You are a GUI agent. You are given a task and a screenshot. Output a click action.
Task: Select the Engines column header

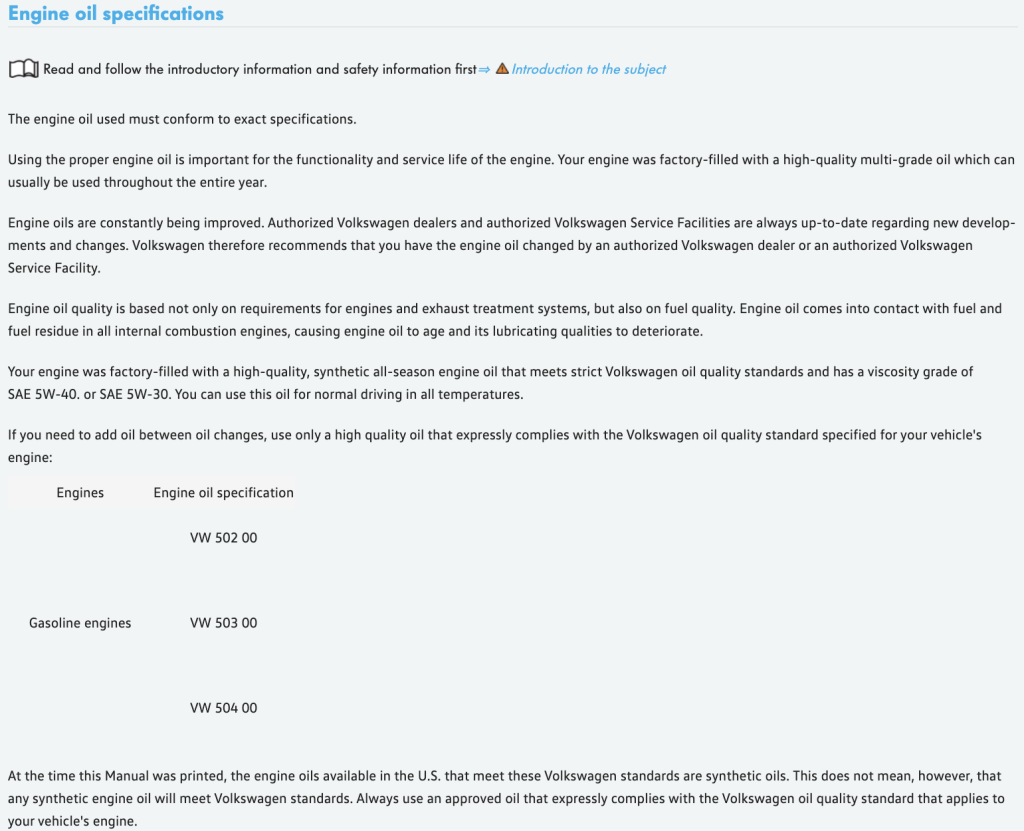[x=80, y=493]
